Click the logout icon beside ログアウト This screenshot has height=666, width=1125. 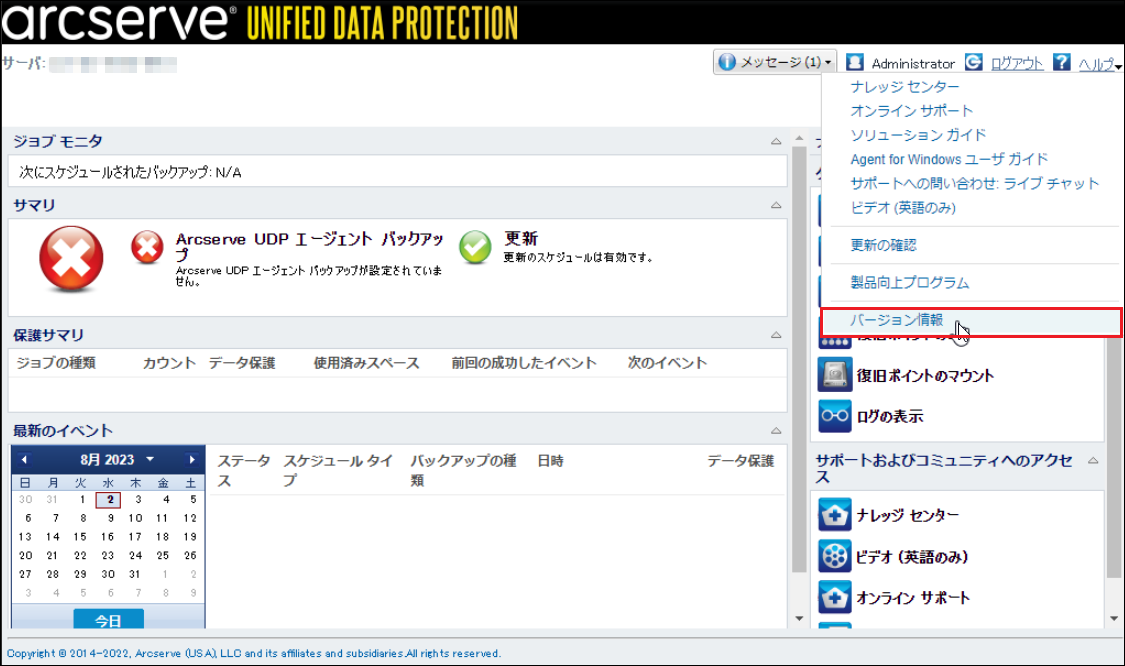[974, 62]
